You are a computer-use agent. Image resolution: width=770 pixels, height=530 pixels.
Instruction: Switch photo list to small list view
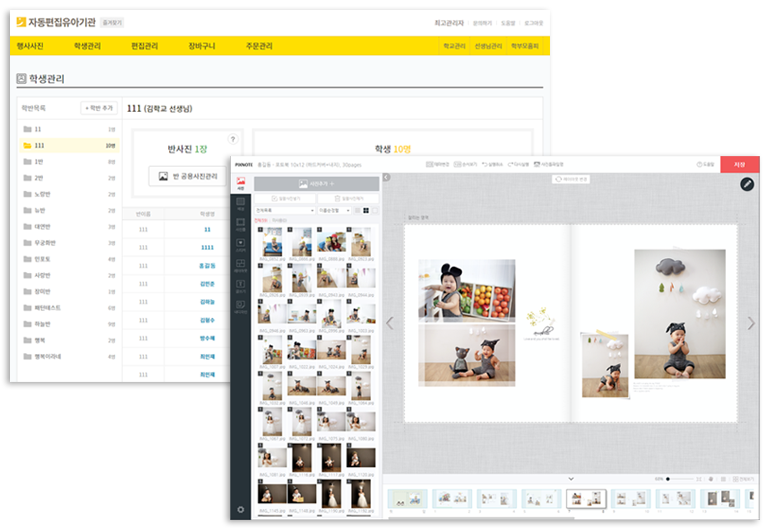[x=357, y=210]
